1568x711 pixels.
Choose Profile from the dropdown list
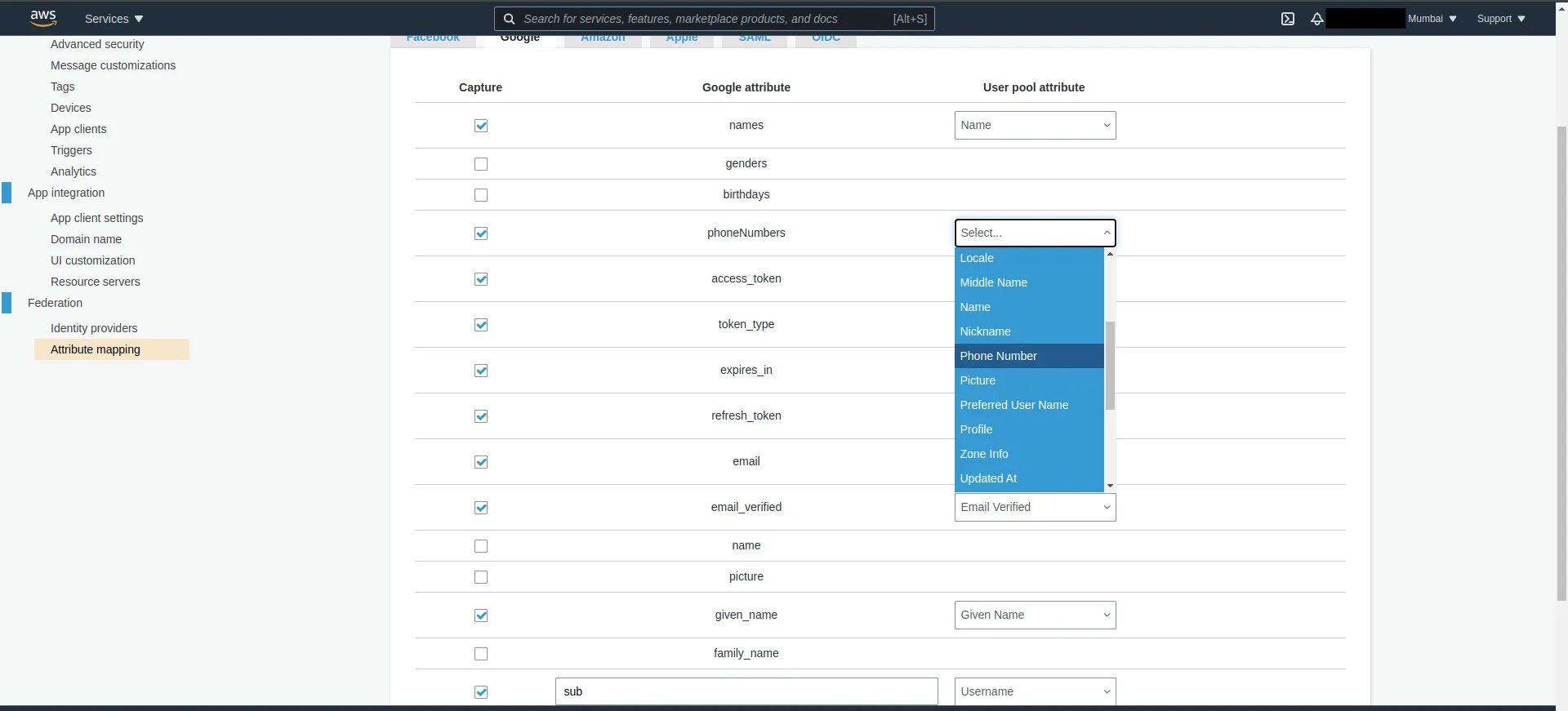(1029, 429)
